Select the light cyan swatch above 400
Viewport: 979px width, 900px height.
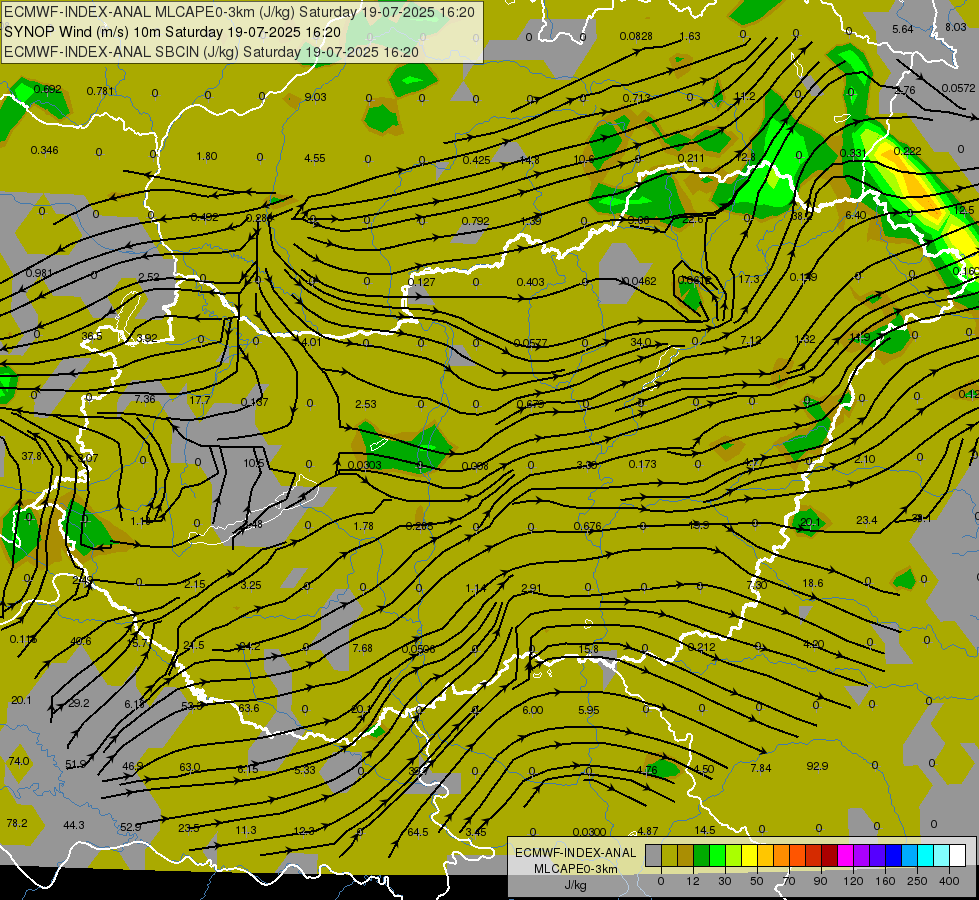click(942, 855)
